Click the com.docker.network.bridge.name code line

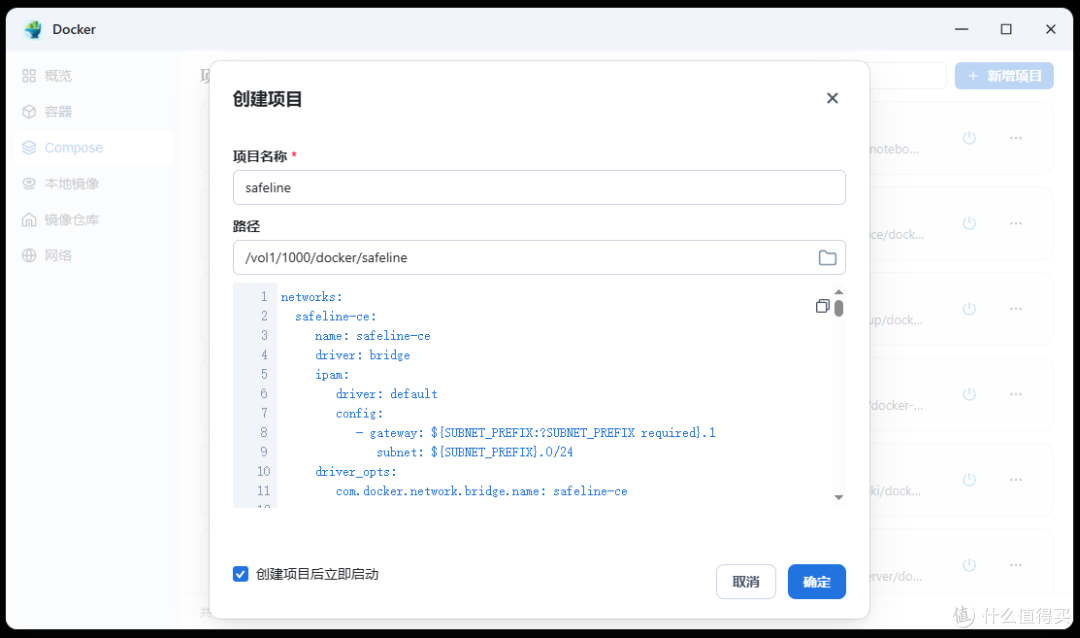[x=481, y=491]
